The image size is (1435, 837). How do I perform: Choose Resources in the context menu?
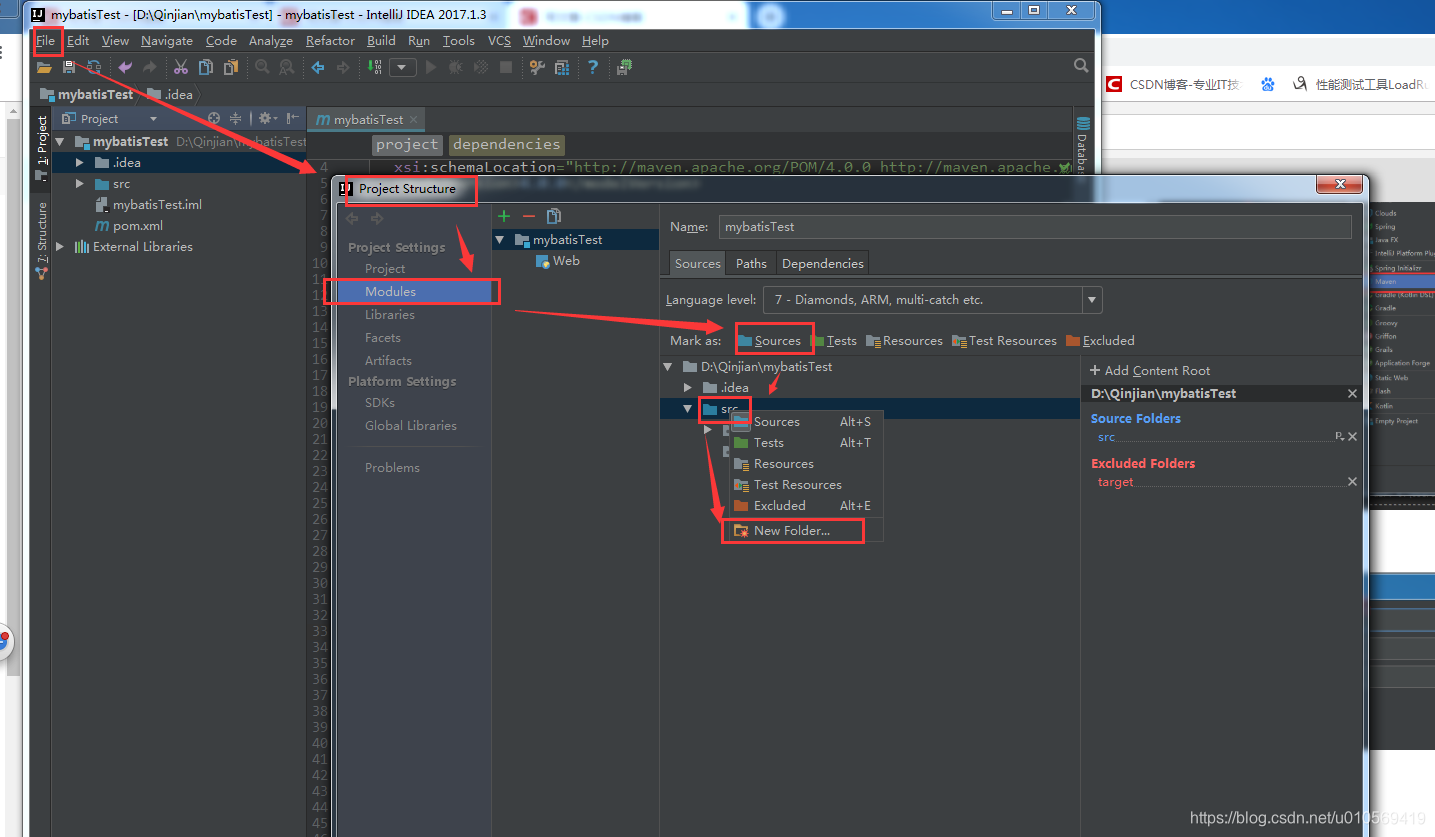(x=806, y=463)
